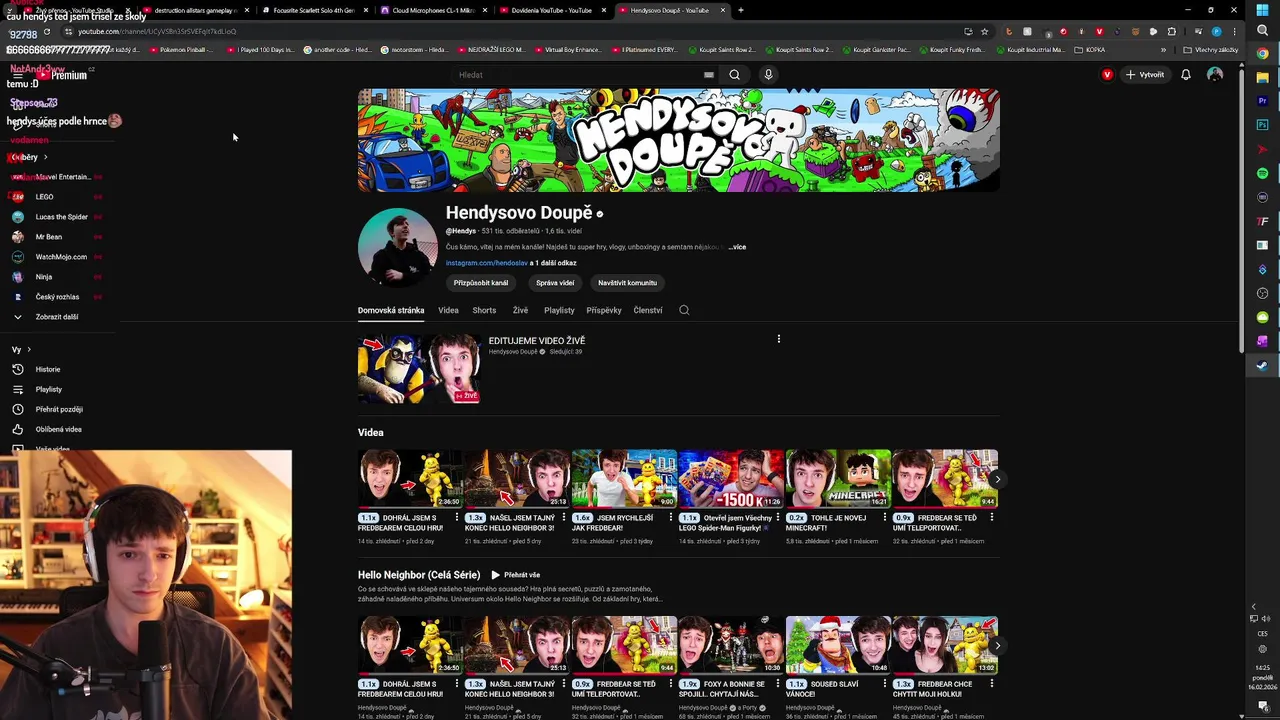Open the instagram.com/hendoslav link
1280x720 pixels.
(487, 263)
